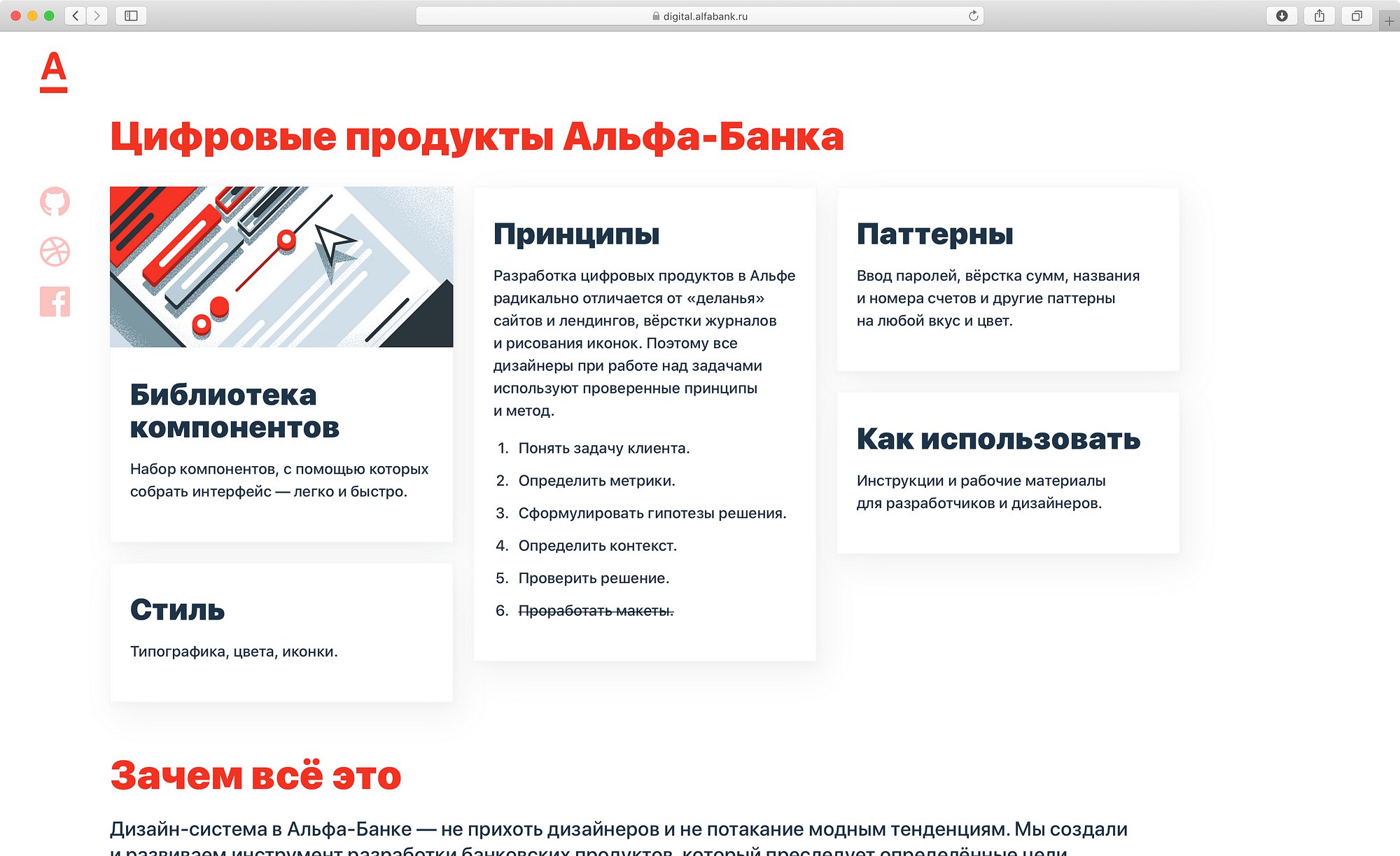Focus the digital.alfabank.ru address field

coord(700,16)
